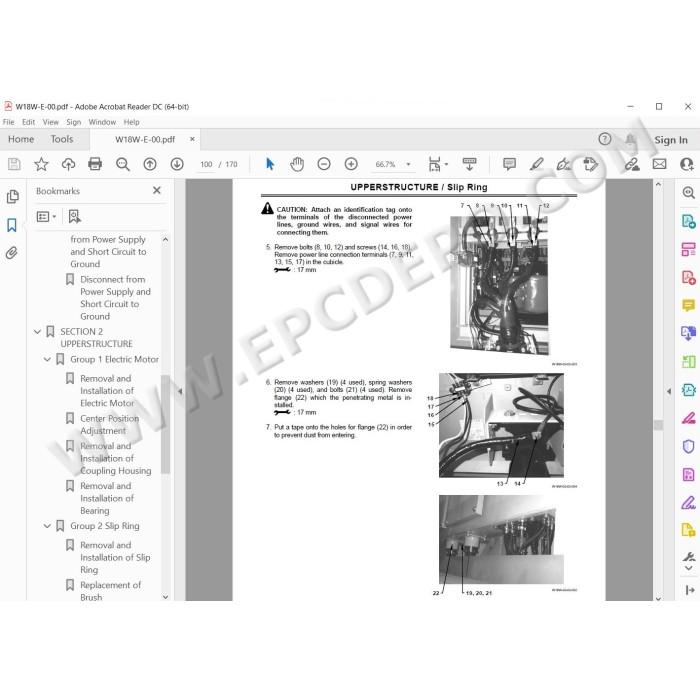This screenshot has width=700, height=700.
Task: Open notifications bell
Action: (x=630, y=139)
